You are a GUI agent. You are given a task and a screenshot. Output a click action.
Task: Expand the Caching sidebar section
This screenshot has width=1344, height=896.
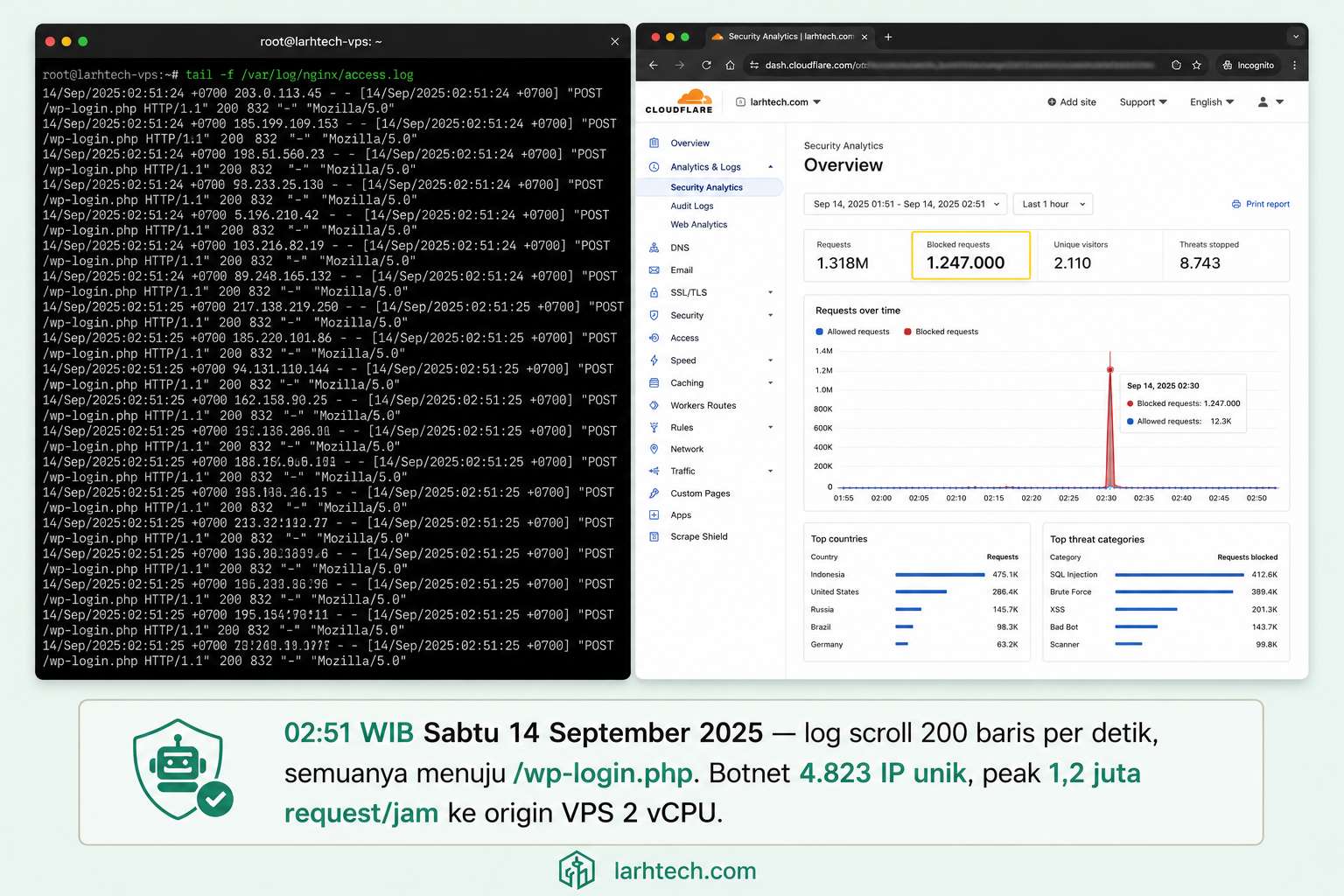(771, 382)
